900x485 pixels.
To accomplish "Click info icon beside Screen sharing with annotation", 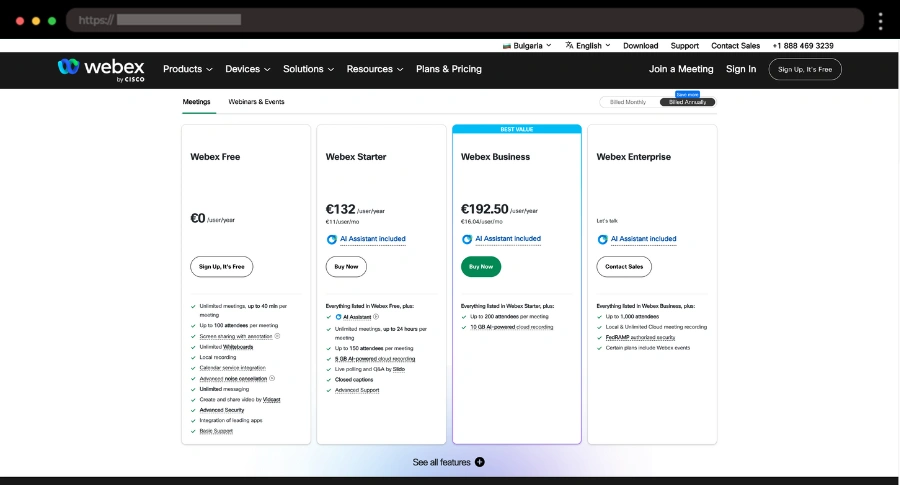I will pyautogui.click(x=277, y=336).
